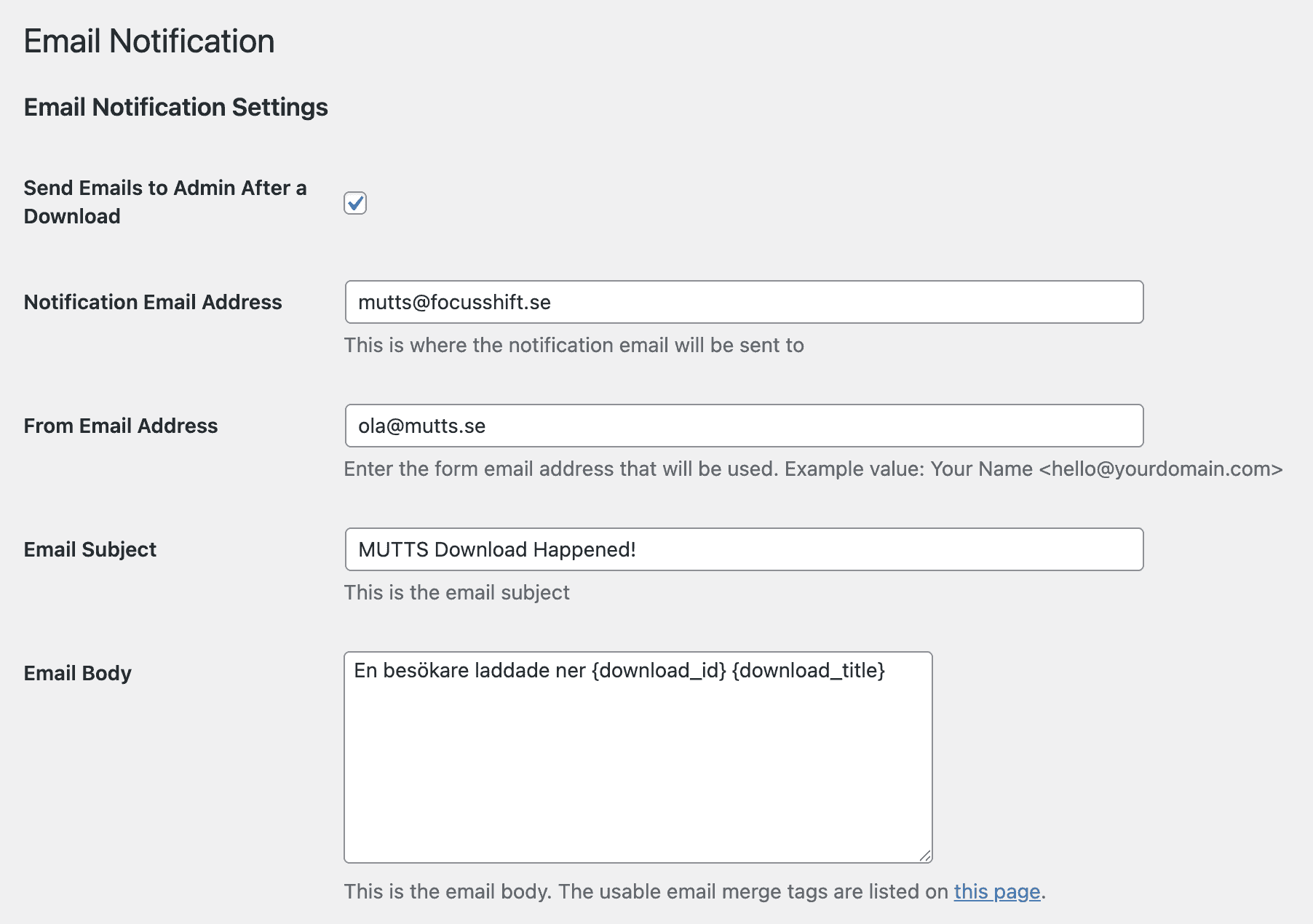Click the From Email Address field

click(x=744, y=426)
